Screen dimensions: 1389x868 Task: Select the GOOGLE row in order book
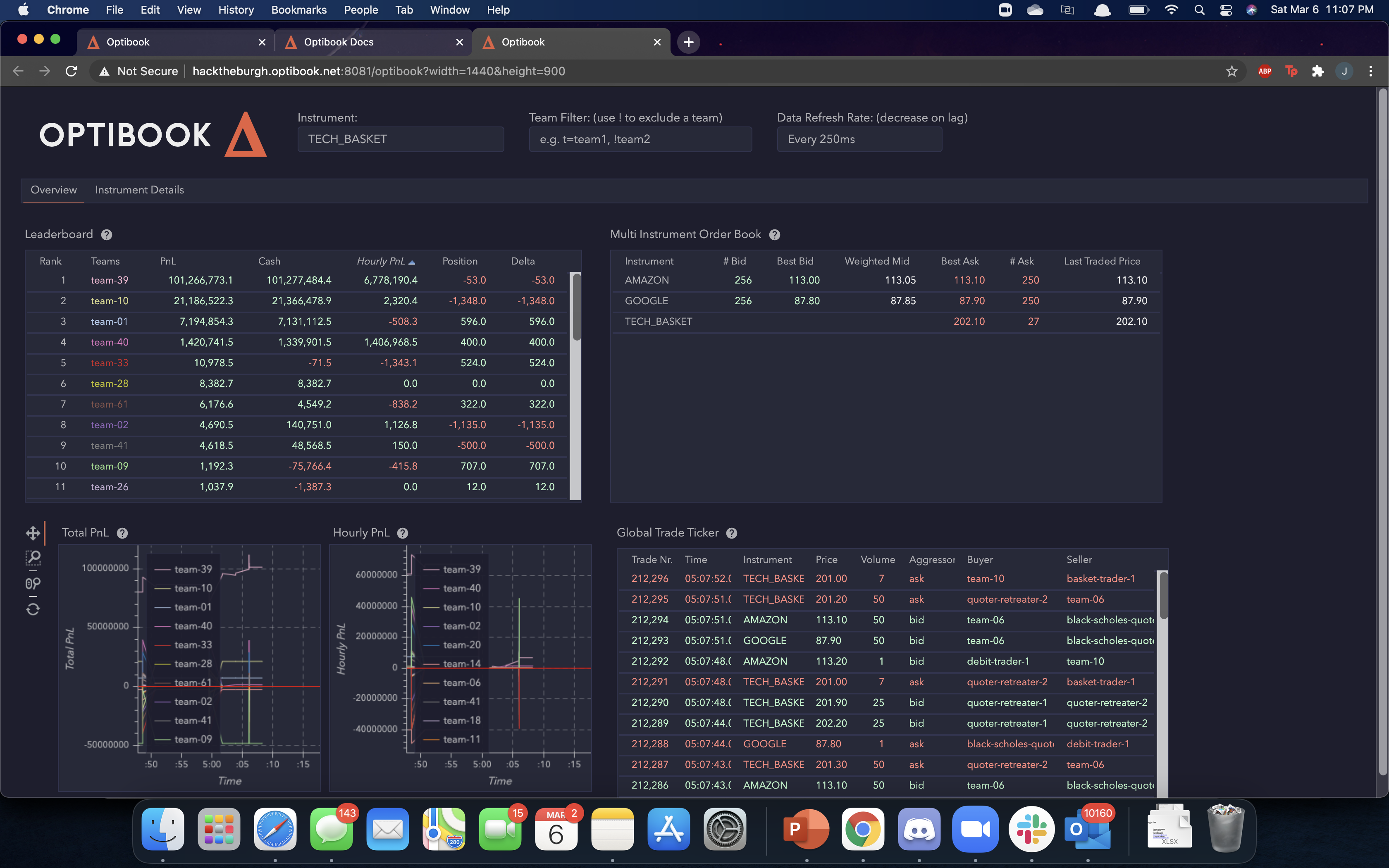(x=646, y=301)
